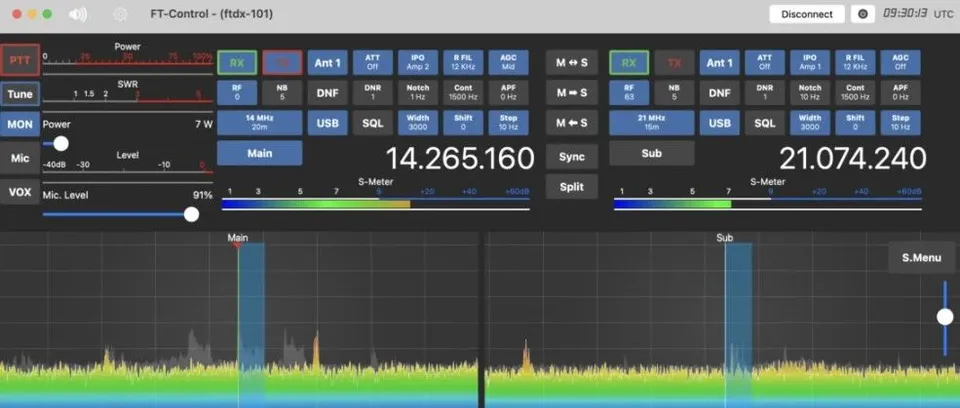This screenshot has height=408, width=960.
Task: Enable VOX voice activation
Action: tap(20, 191)
